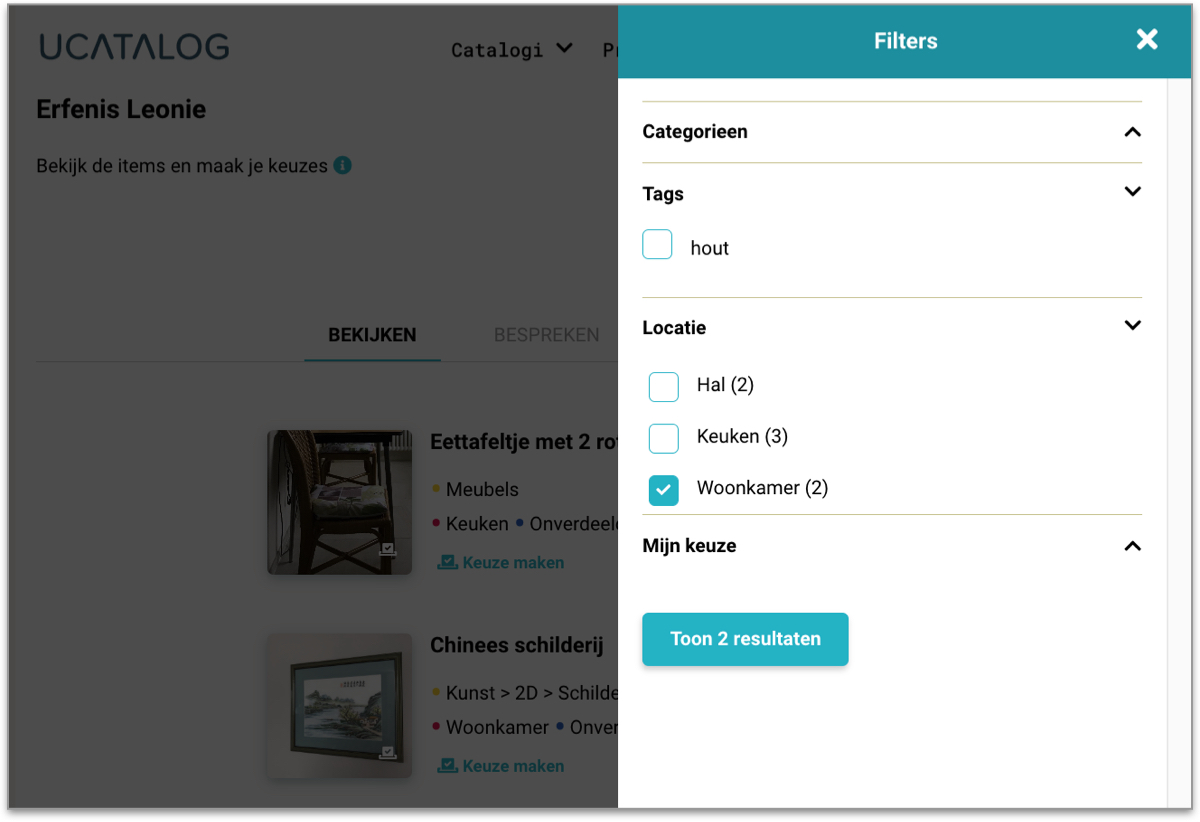The image size is (1200, 822).
Task: Click the info icon next to 'maak je keuzes'
Action: (x=343, y=165)
